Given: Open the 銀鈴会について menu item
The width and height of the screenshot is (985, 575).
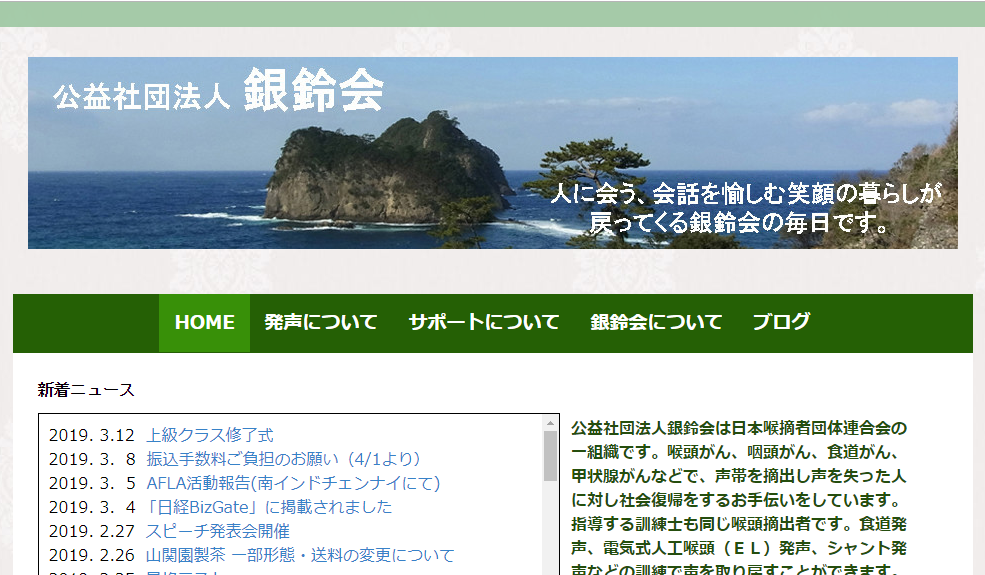Looking at the screenshot, I should [656, 323].
